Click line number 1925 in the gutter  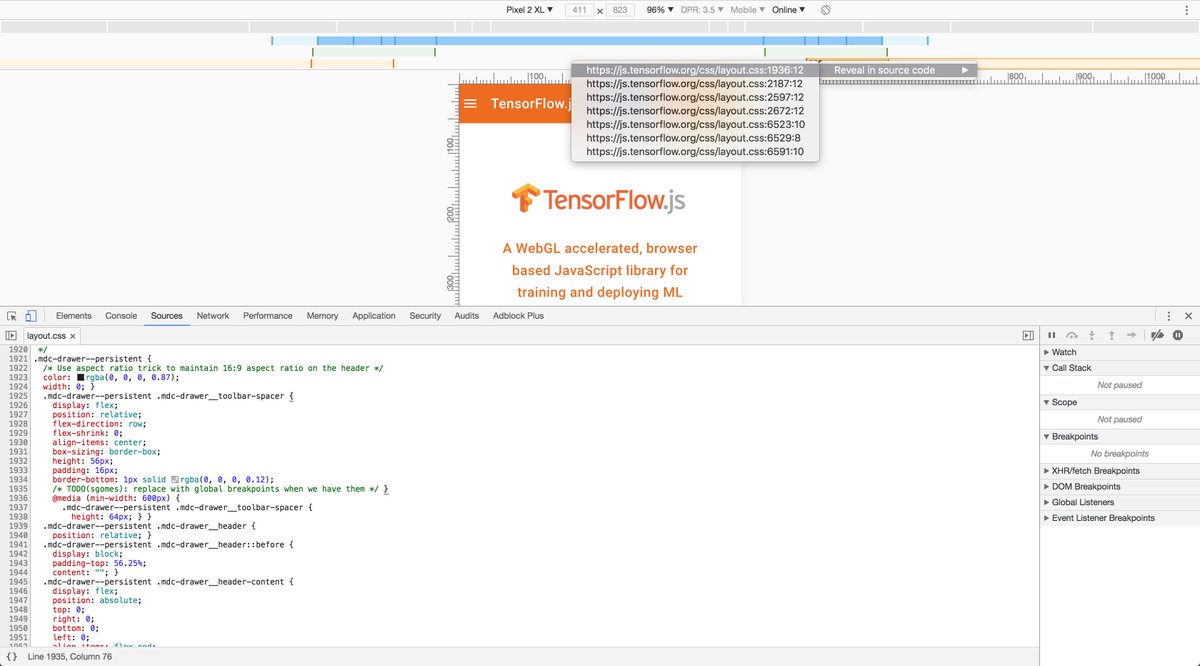[17, 396]
